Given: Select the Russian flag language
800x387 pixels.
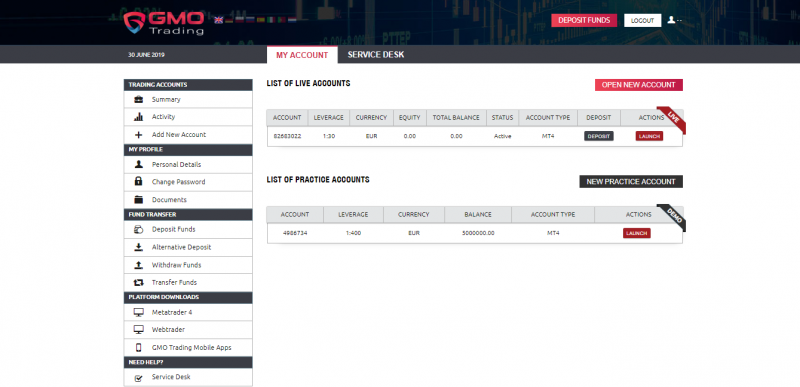Looking at the screenshot, I should 251,20.
